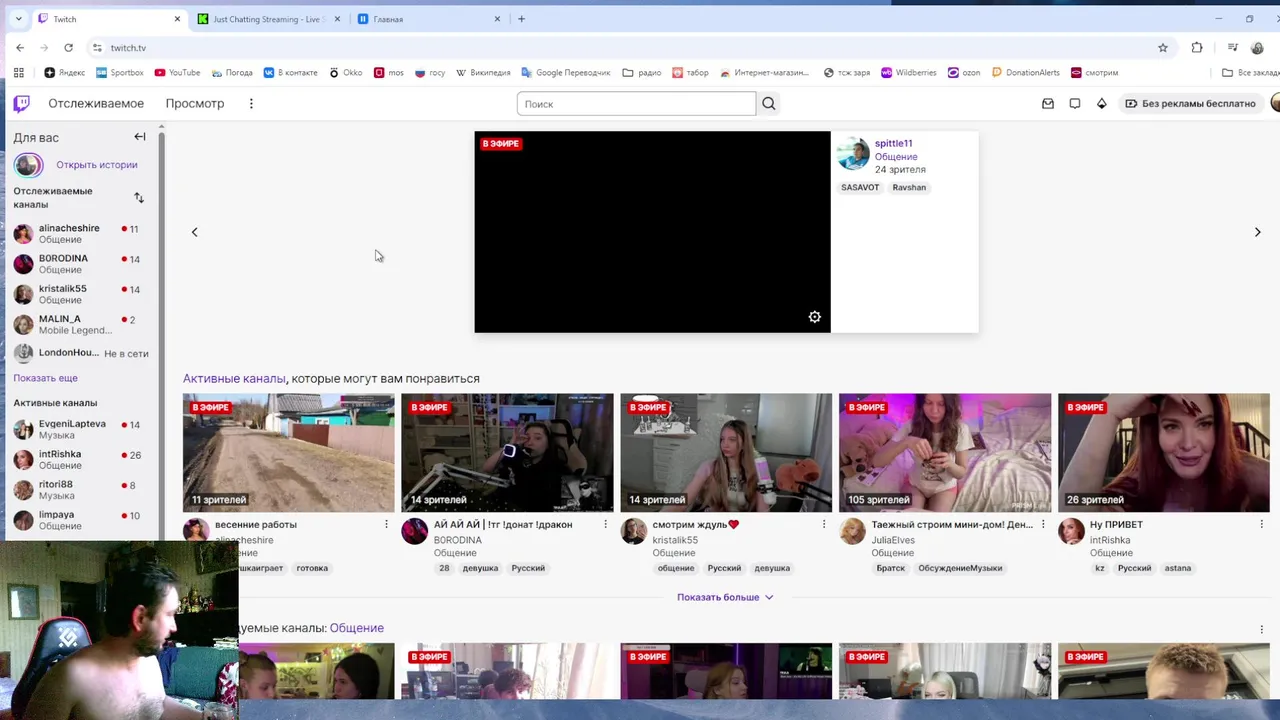Click 'Ravshan' tag on featured stream

(909, 187)
